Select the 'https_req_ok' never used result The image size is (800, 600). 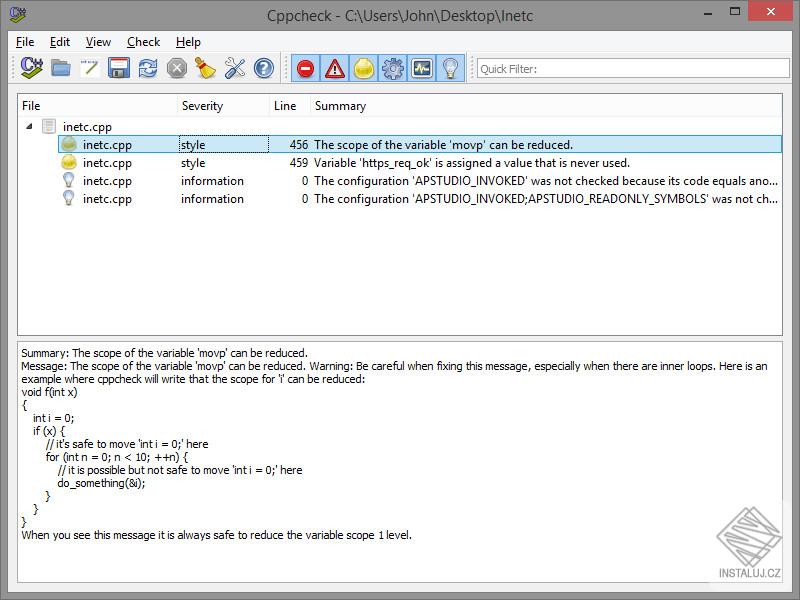point(420,163)
